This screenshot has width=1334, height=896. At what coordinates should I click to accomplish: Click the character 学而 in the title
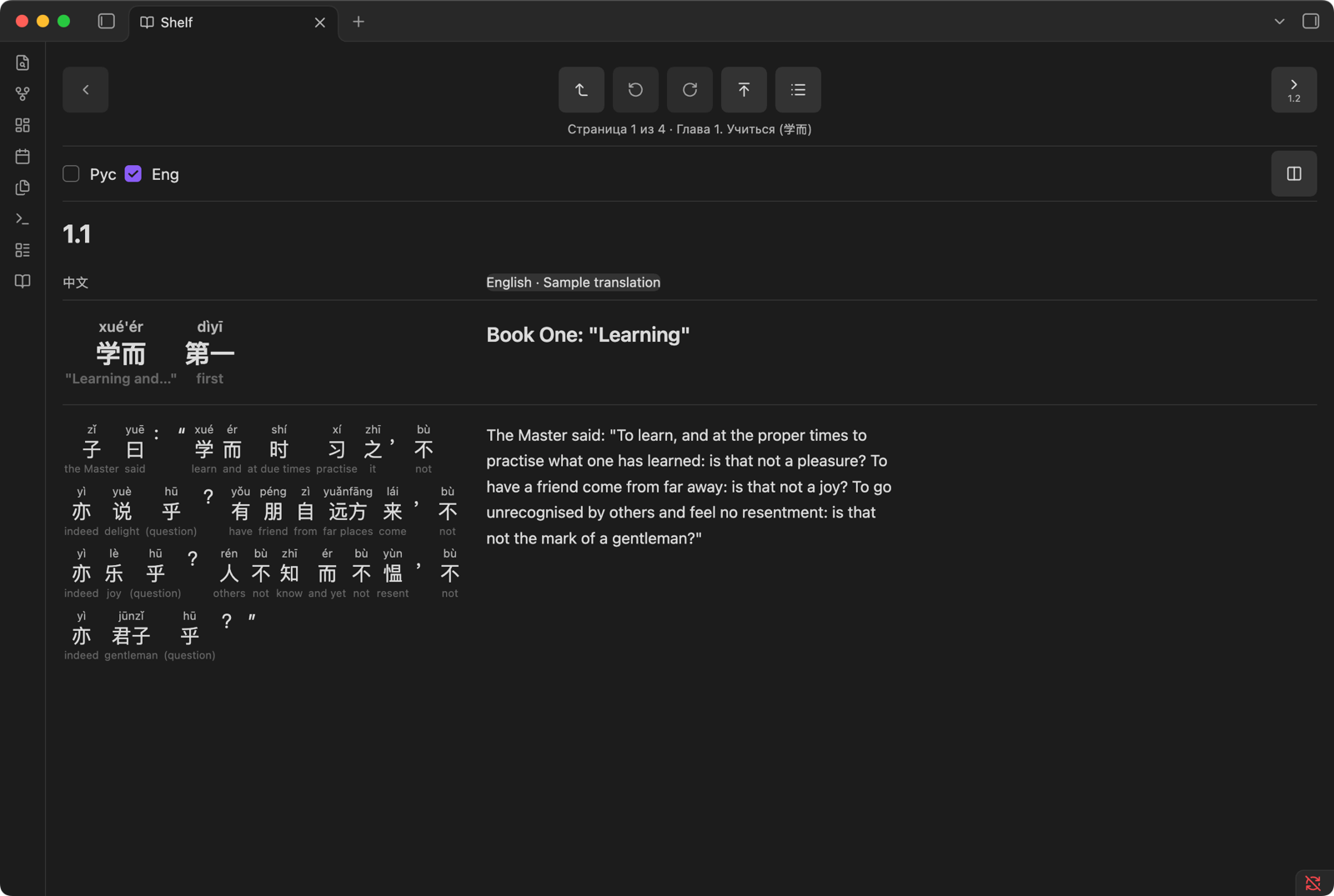tap(121, 353)
